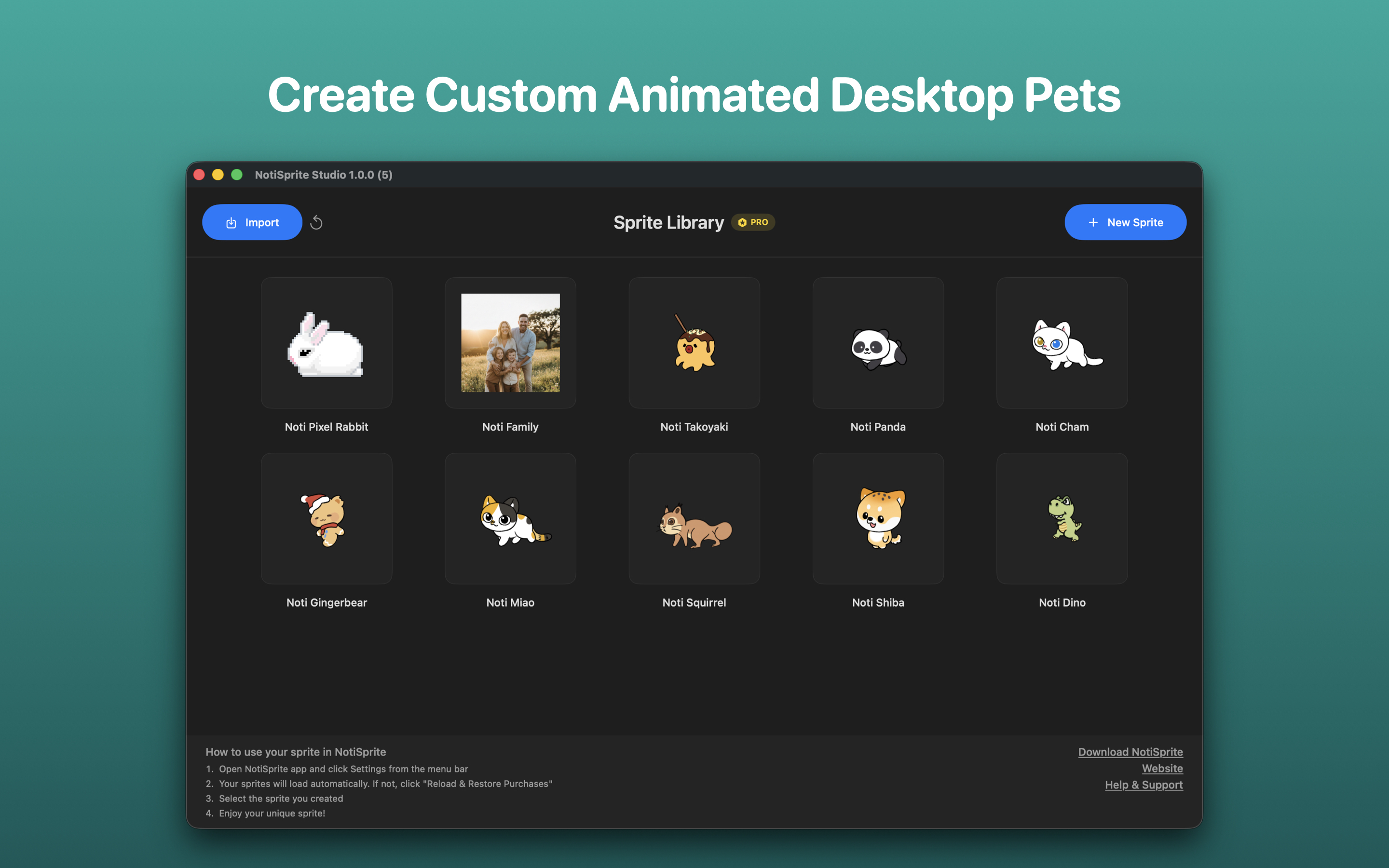Click the yellow minimize window button
The image size is (1389, 868).
coord(218,175)
